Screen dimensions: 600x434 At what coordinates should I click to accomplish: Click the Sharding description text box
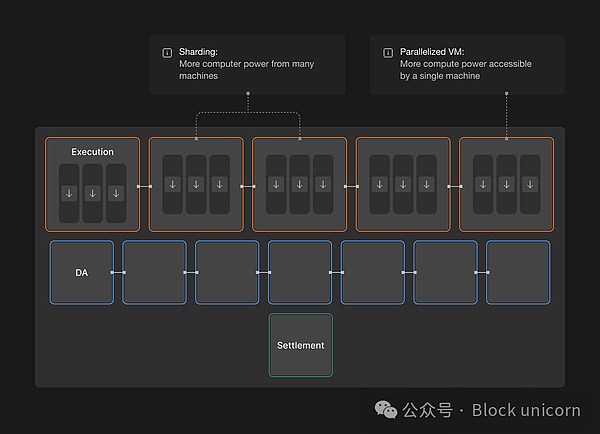pyautogui.click(x=247, y=64)
